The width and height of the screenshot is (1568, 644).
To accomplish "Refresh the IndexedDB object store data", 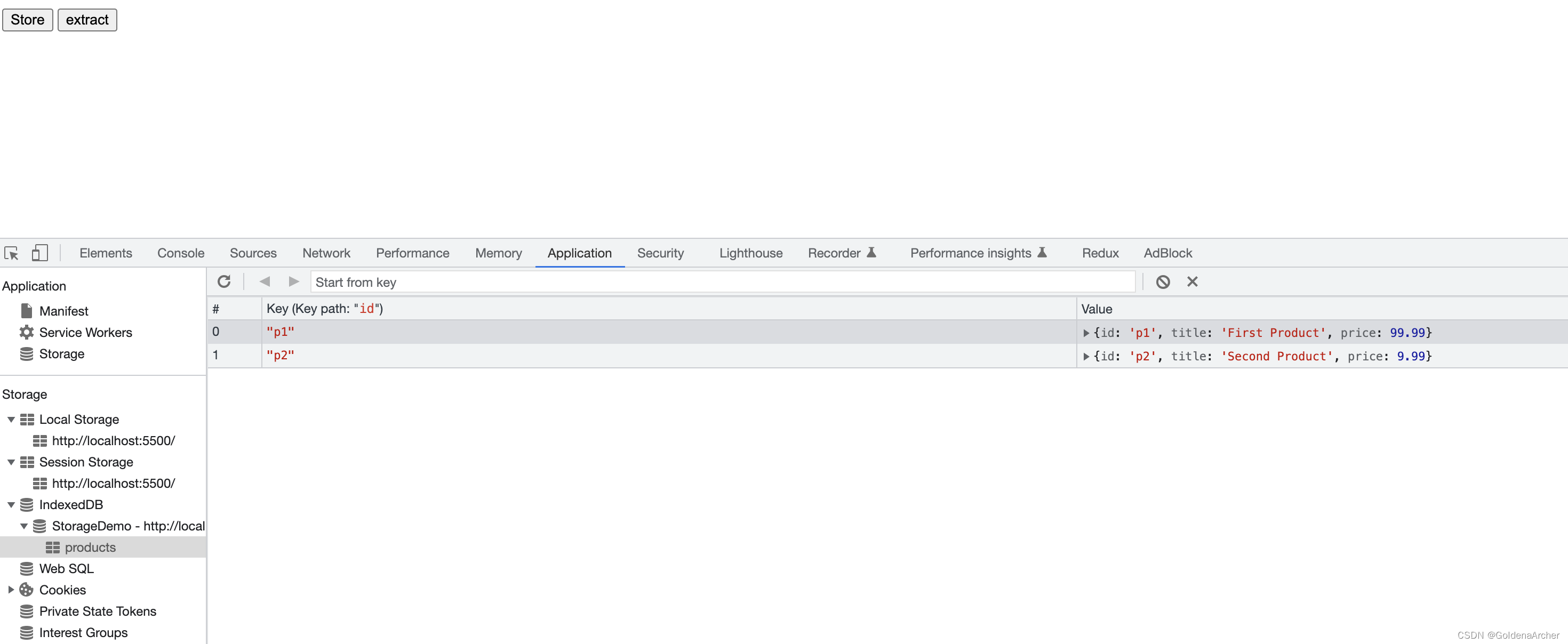I will [x=224, y=281].
